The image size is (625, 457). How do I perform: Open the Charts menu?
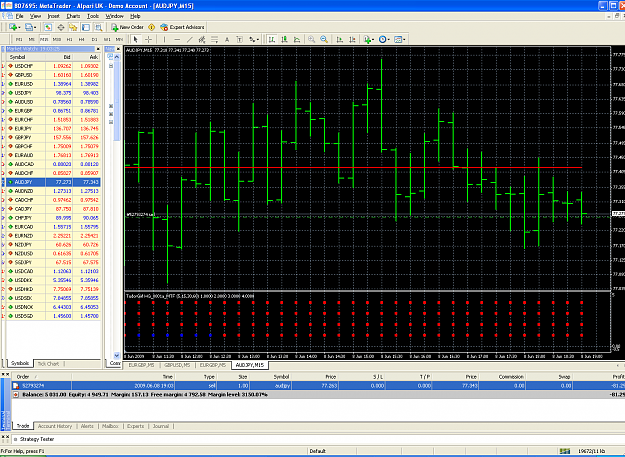pyautogui.click(x=73, y=16)
